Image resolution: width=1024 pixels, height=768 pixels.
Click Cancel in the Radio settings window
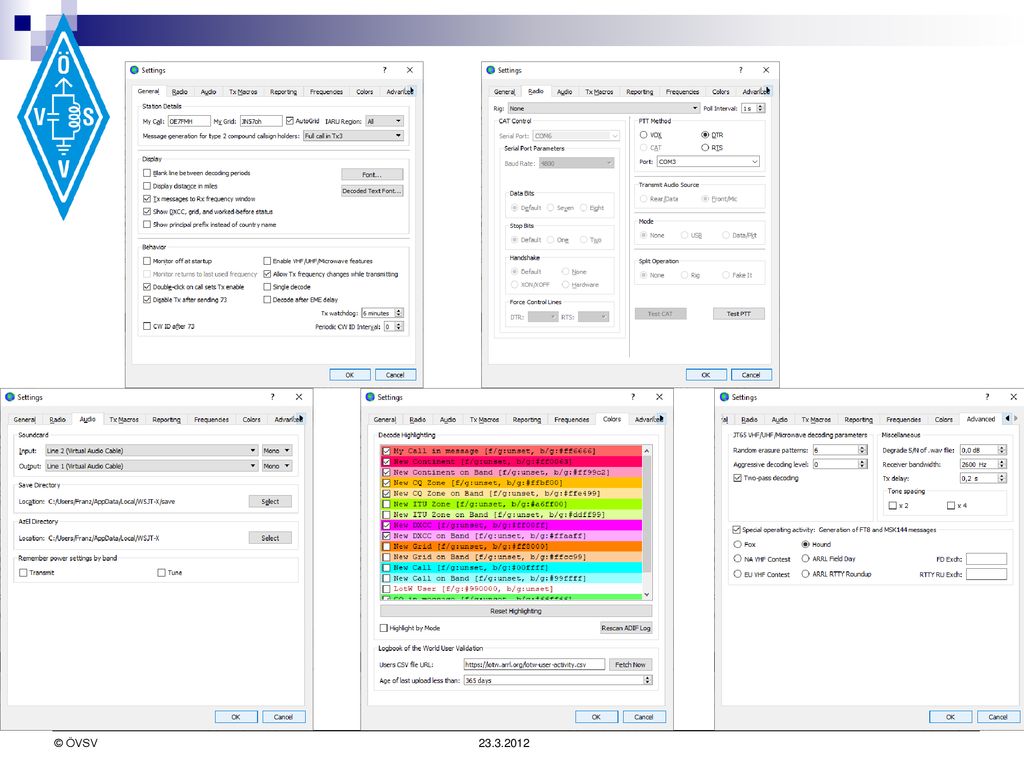point(751,375)
